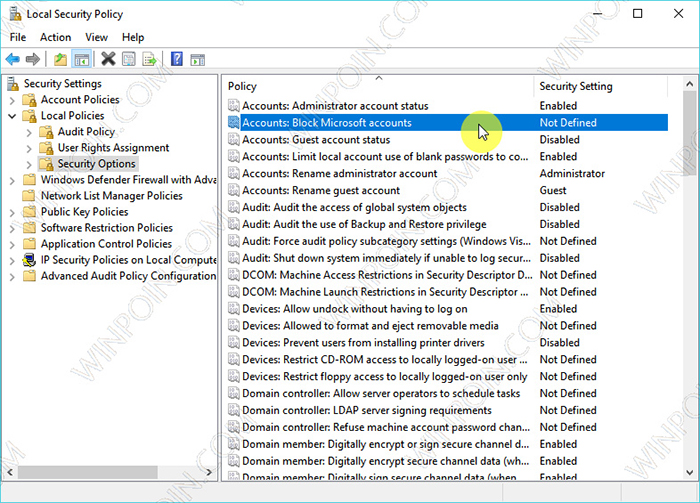
Task: Click the Forward arrow toolbar icon
Action: (33, 59)
